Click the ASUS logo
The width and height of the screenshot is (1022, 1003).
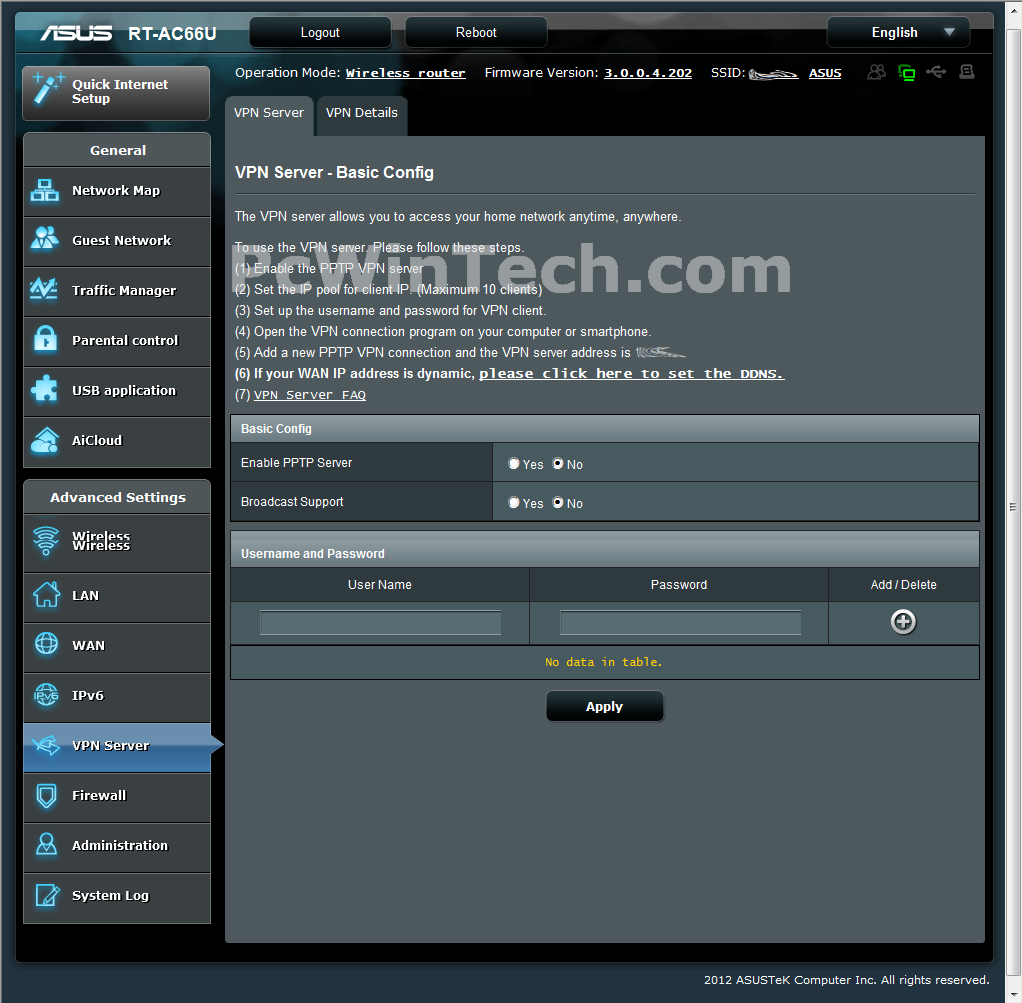(x=76, y=33)
